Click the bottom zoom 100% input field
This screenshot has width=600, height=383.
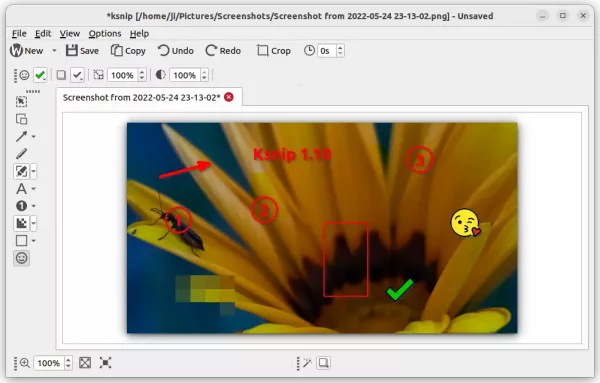[49, 363]
